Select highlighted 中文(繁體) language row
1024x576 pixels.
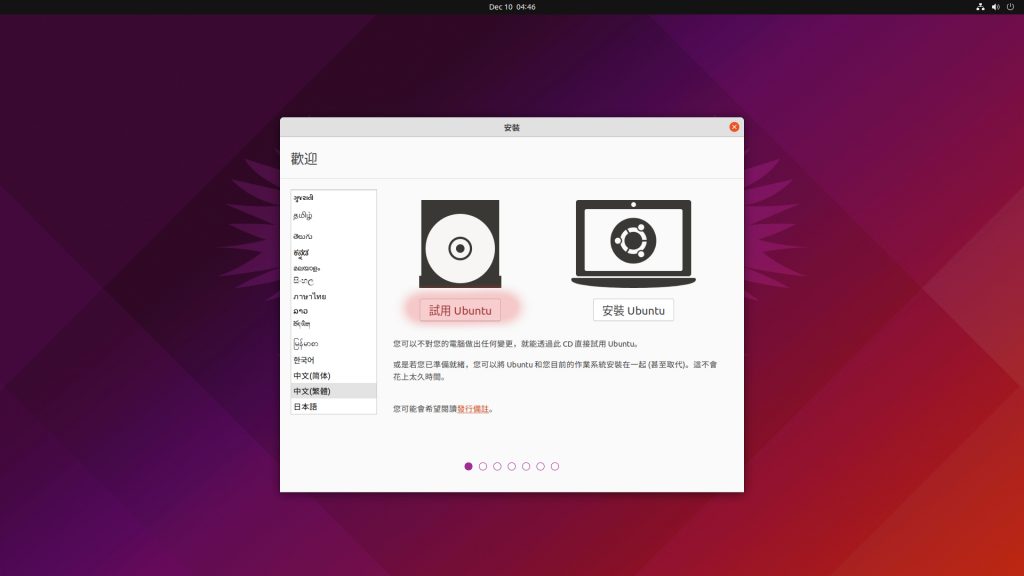(x=333, y=391)
